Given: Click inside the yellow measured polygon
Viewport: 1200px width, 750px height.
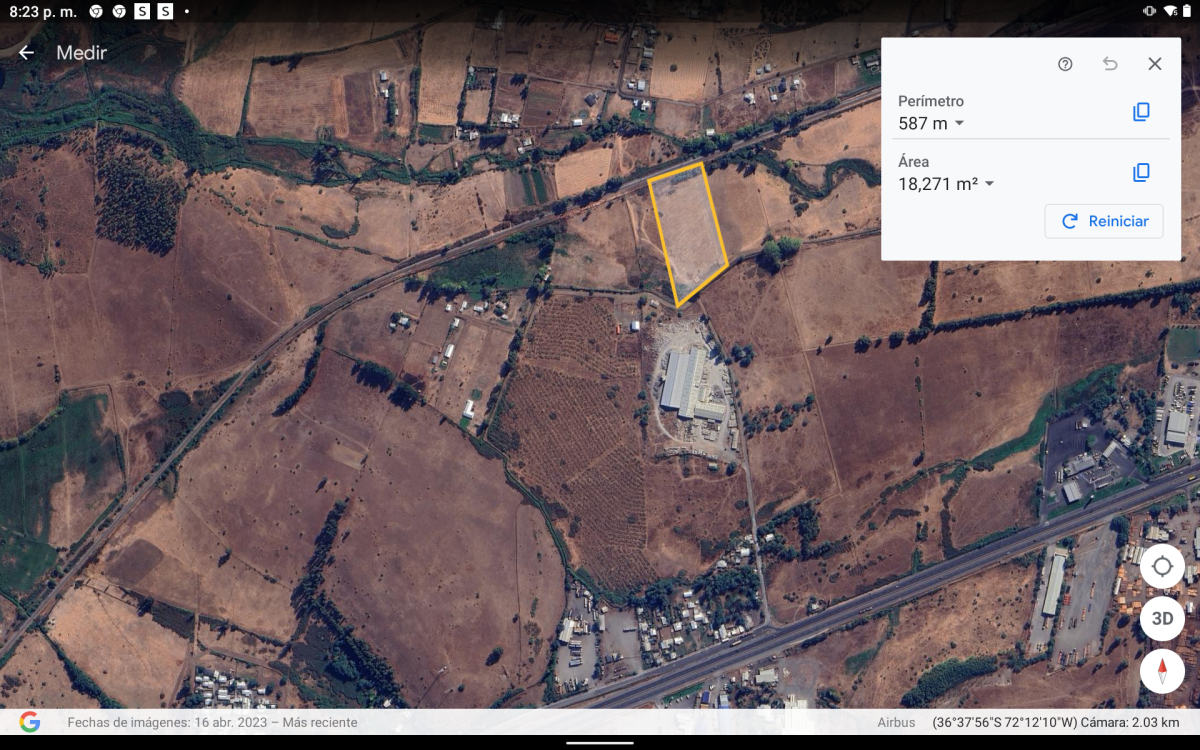Looking at the screenshot, I should [688, 230].
